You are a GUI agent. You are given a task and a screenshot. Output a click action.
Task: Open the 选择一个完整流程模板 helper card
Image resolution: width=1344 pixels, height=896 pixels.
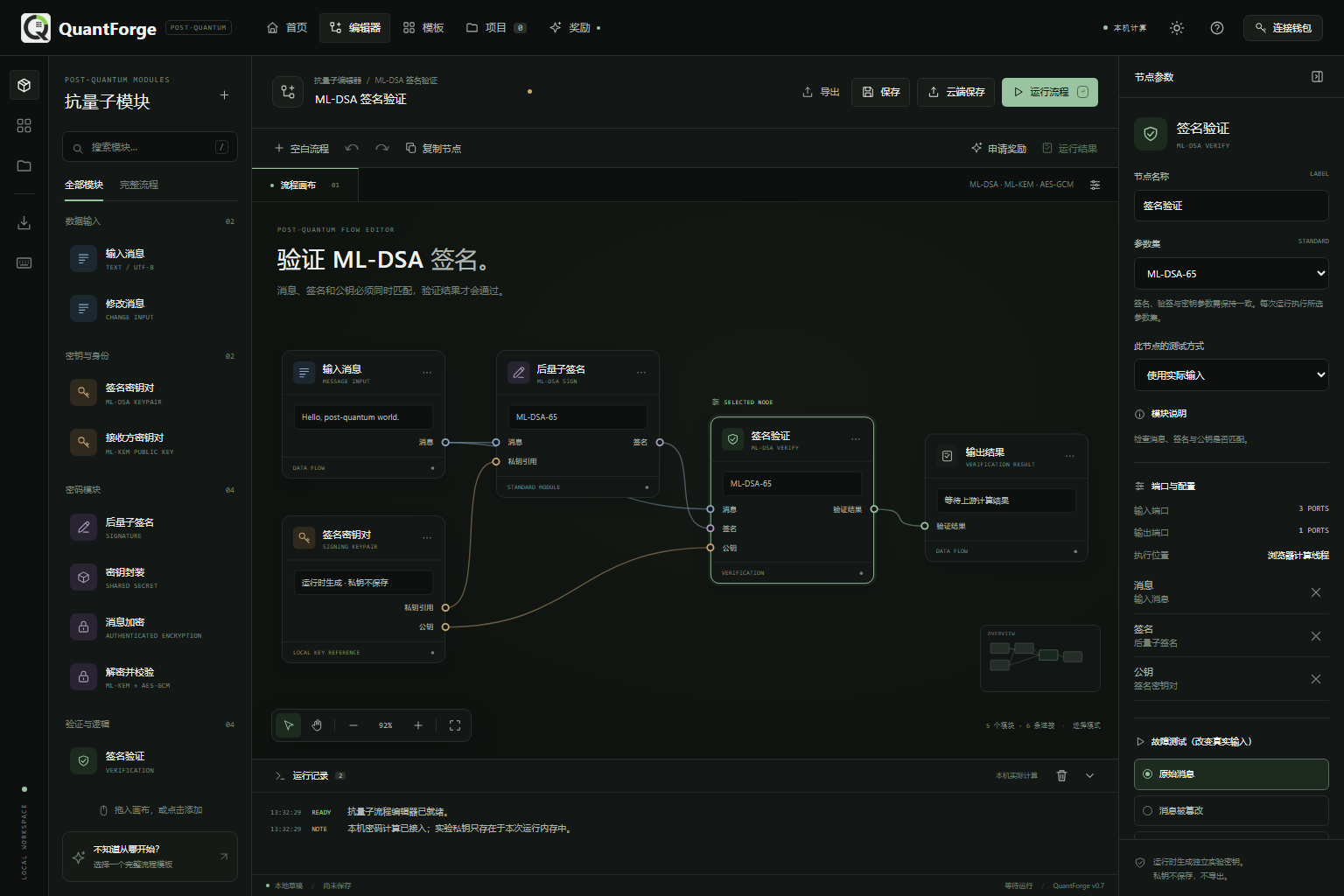[150, 857]
